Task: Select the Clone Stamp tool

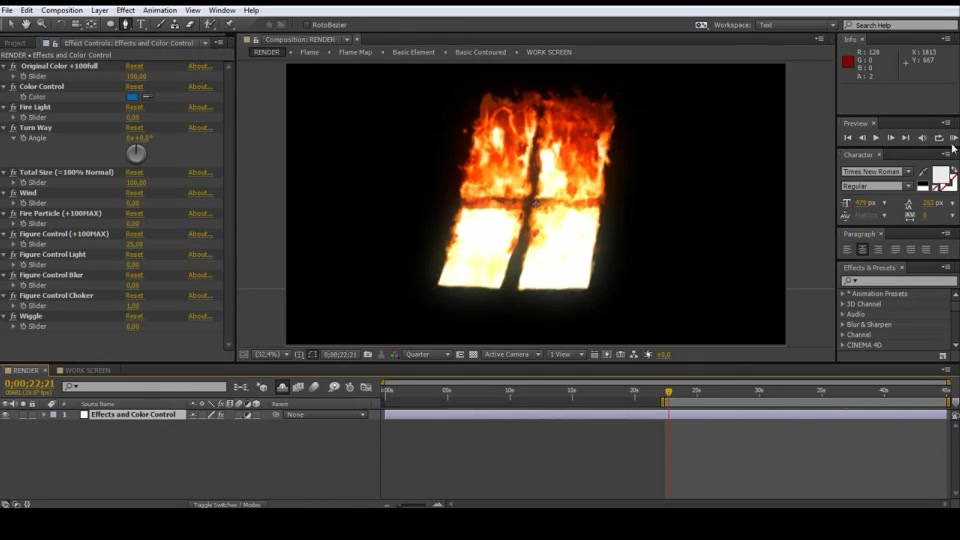Action: coord(175,24)
